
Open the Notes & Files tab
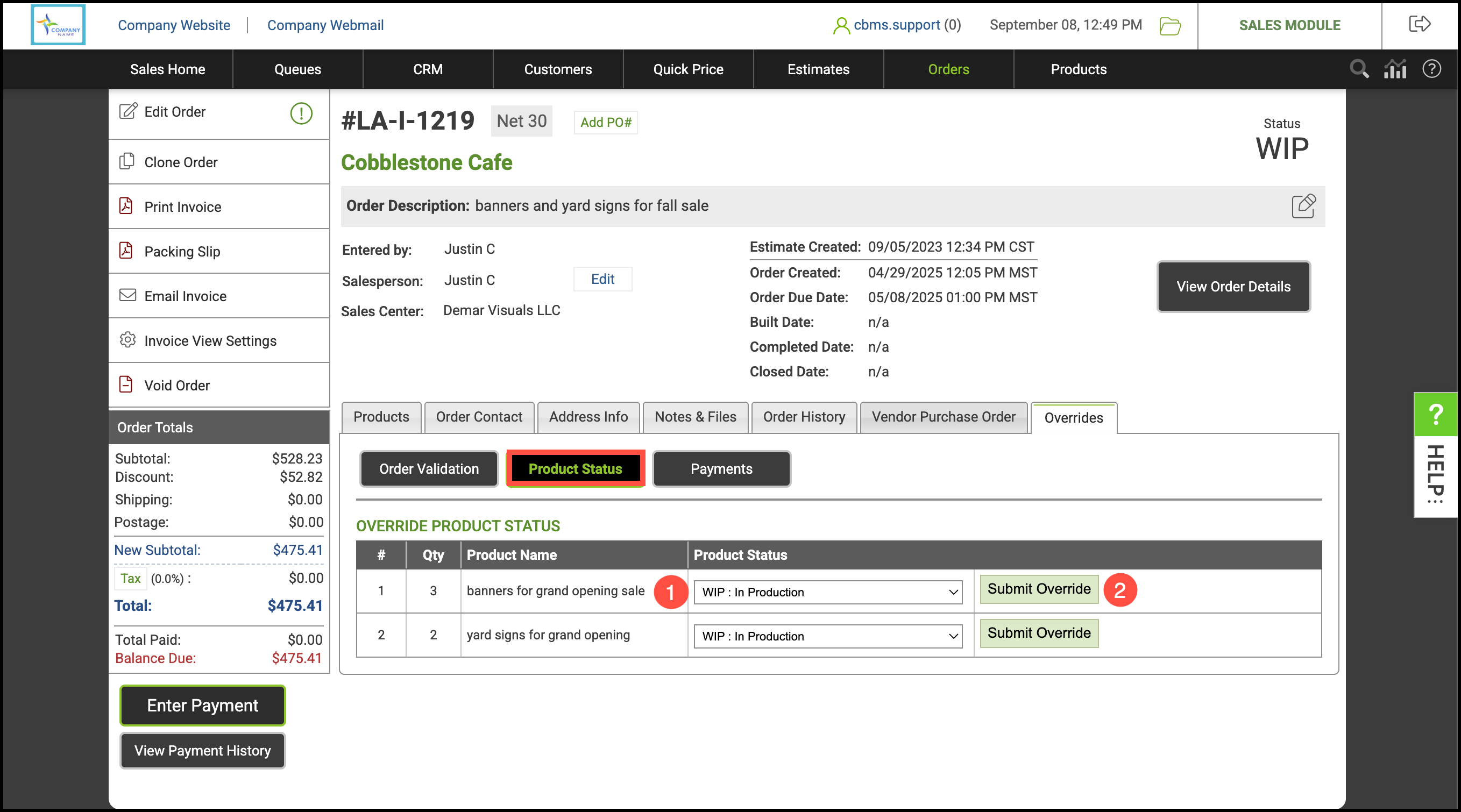click(695, 417)
